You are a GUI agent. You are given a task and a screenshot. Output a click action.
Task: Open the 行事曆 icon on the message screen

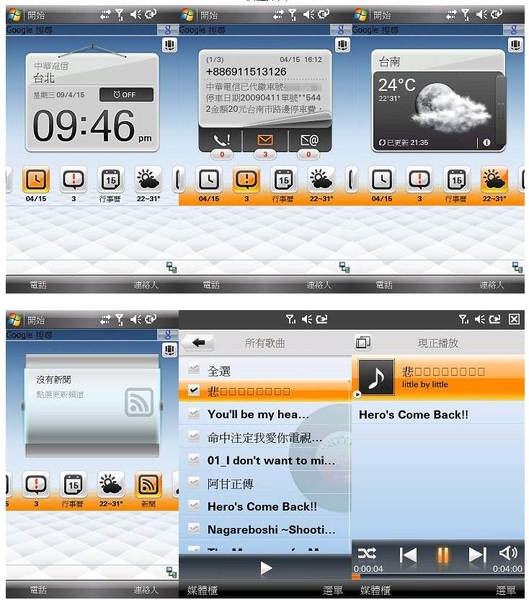tap(284, 180)
